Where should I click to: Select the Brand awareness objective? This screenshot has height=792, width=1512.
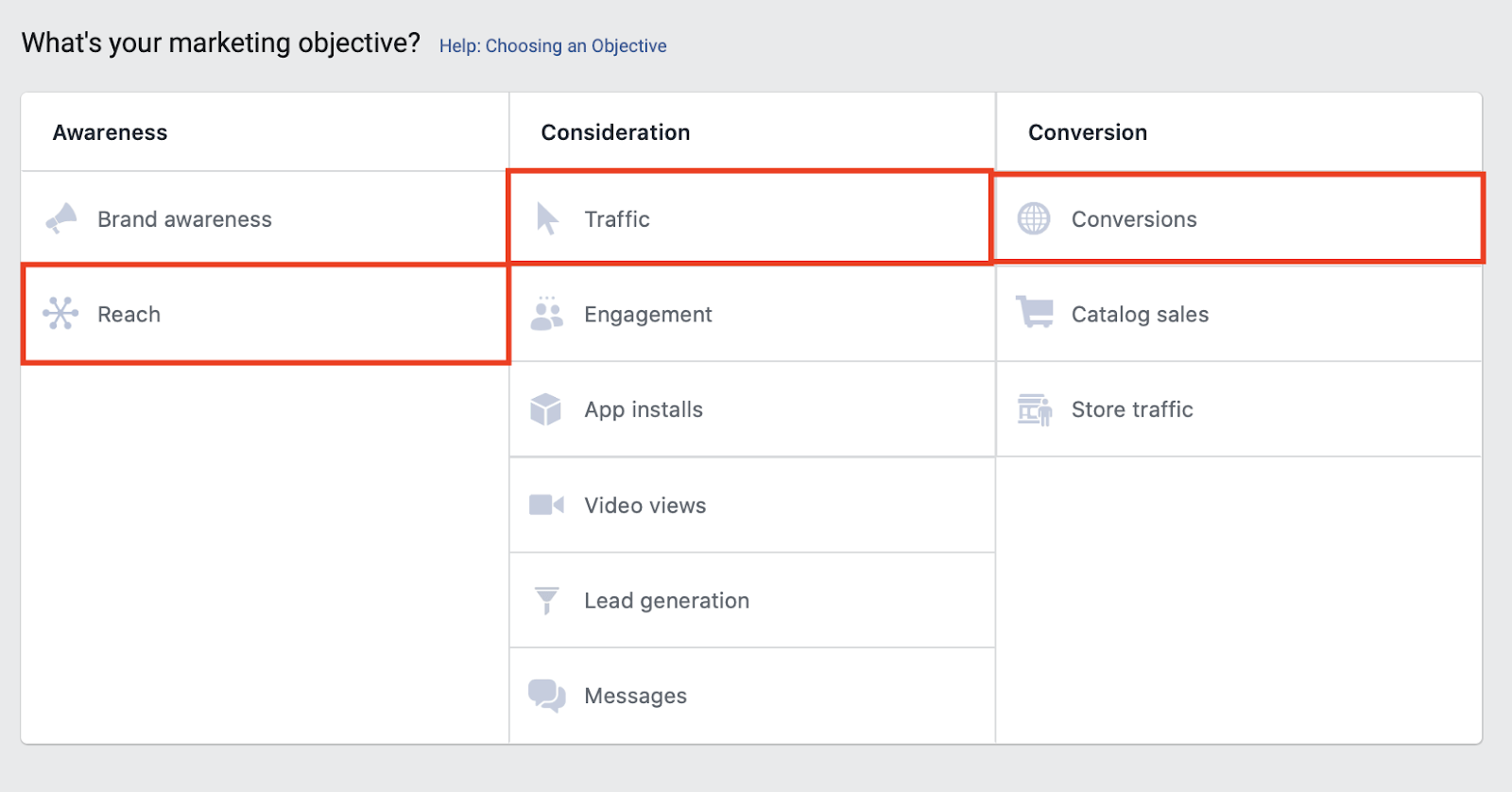coord(184,219)
